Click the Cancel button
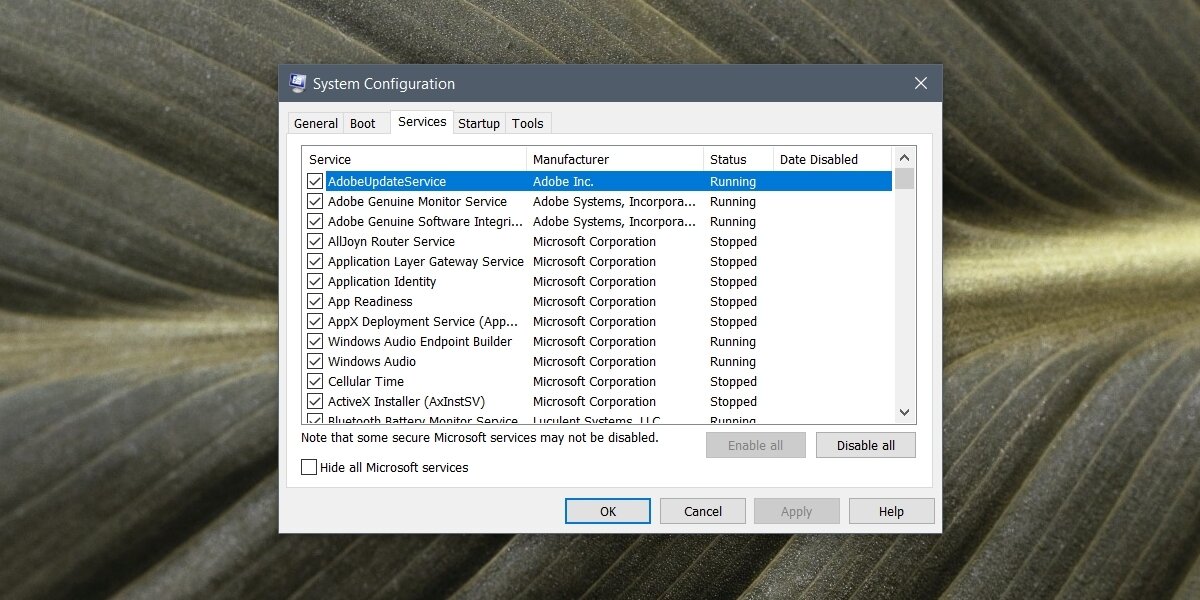The image size is (1200, 600). point(703,511)
